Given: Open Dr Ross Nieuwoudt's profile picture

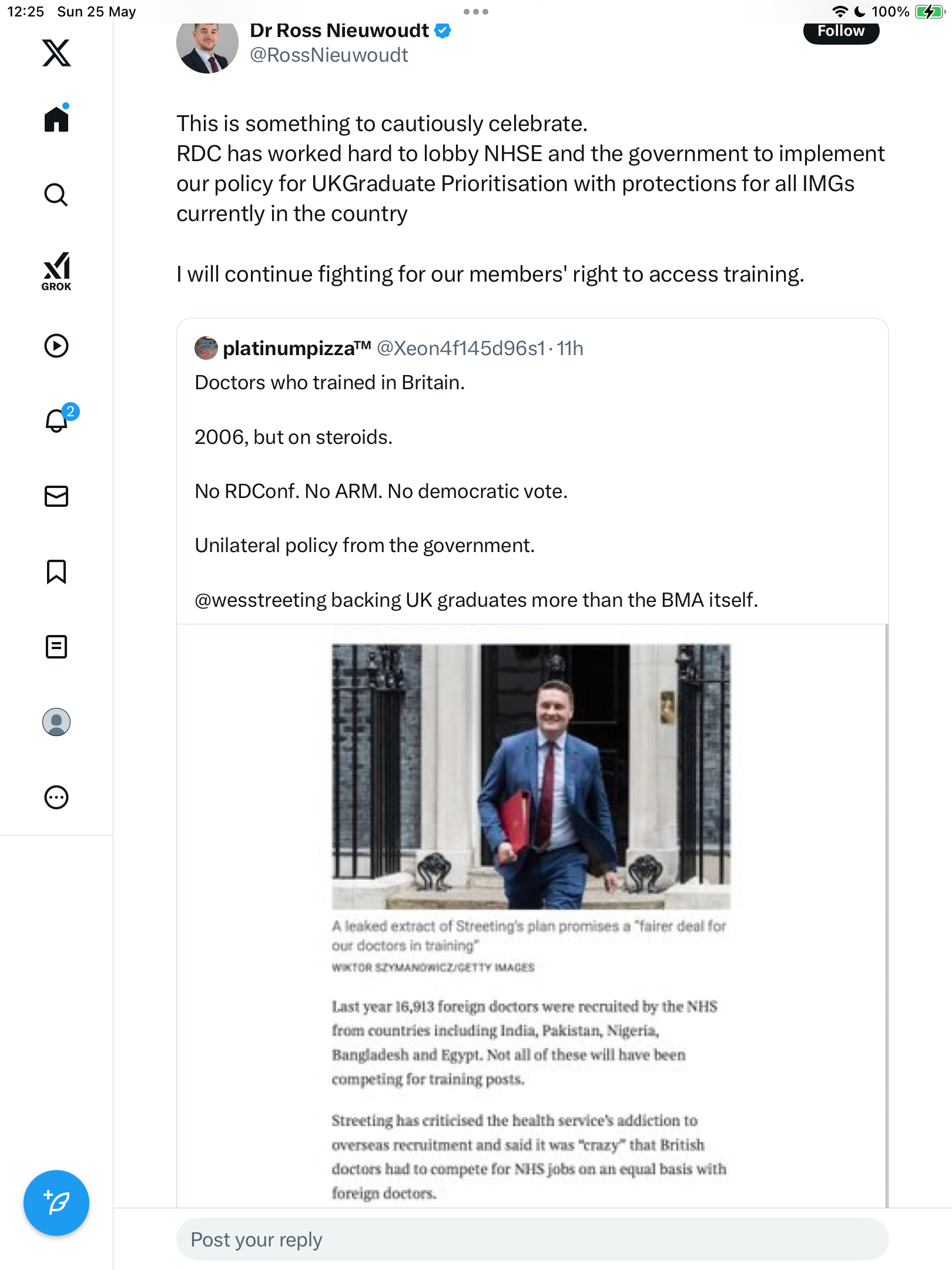Looking at the screenshot, I should 207,46.
